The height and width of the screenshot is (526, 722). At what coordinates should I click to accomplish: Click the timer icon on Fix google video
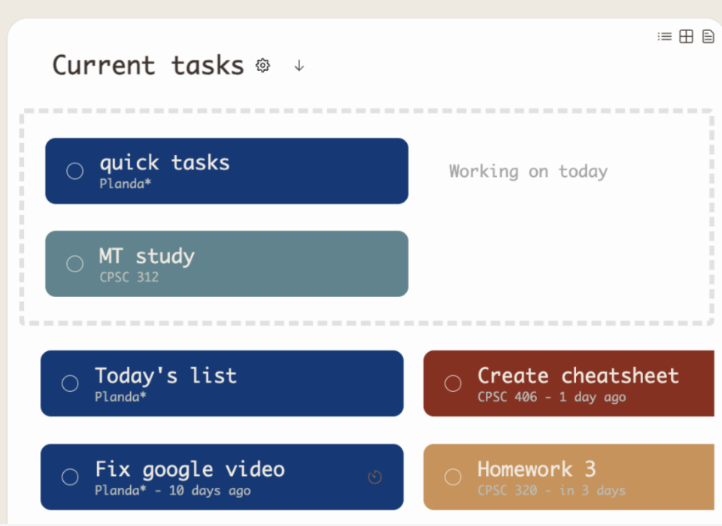click(x=375, y=477)
